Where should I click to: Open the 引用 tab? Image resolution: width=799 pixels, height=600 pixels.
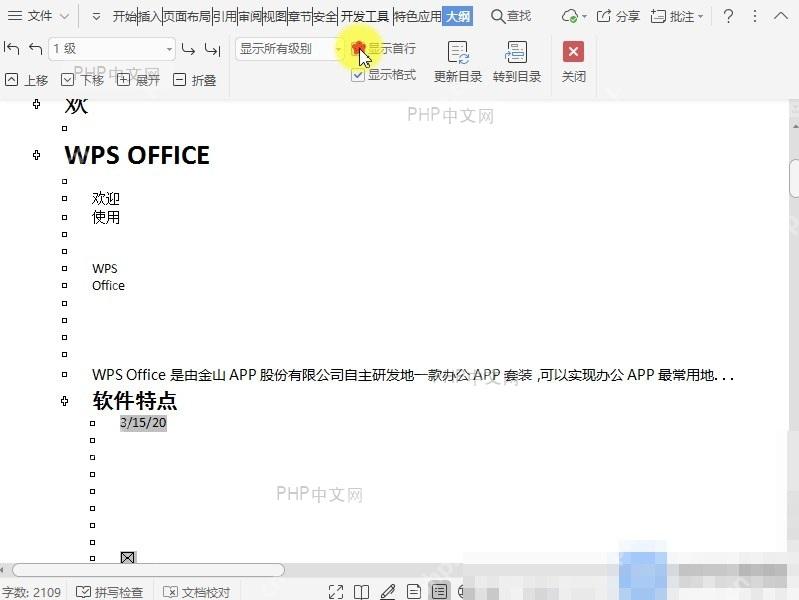(225, 16)
